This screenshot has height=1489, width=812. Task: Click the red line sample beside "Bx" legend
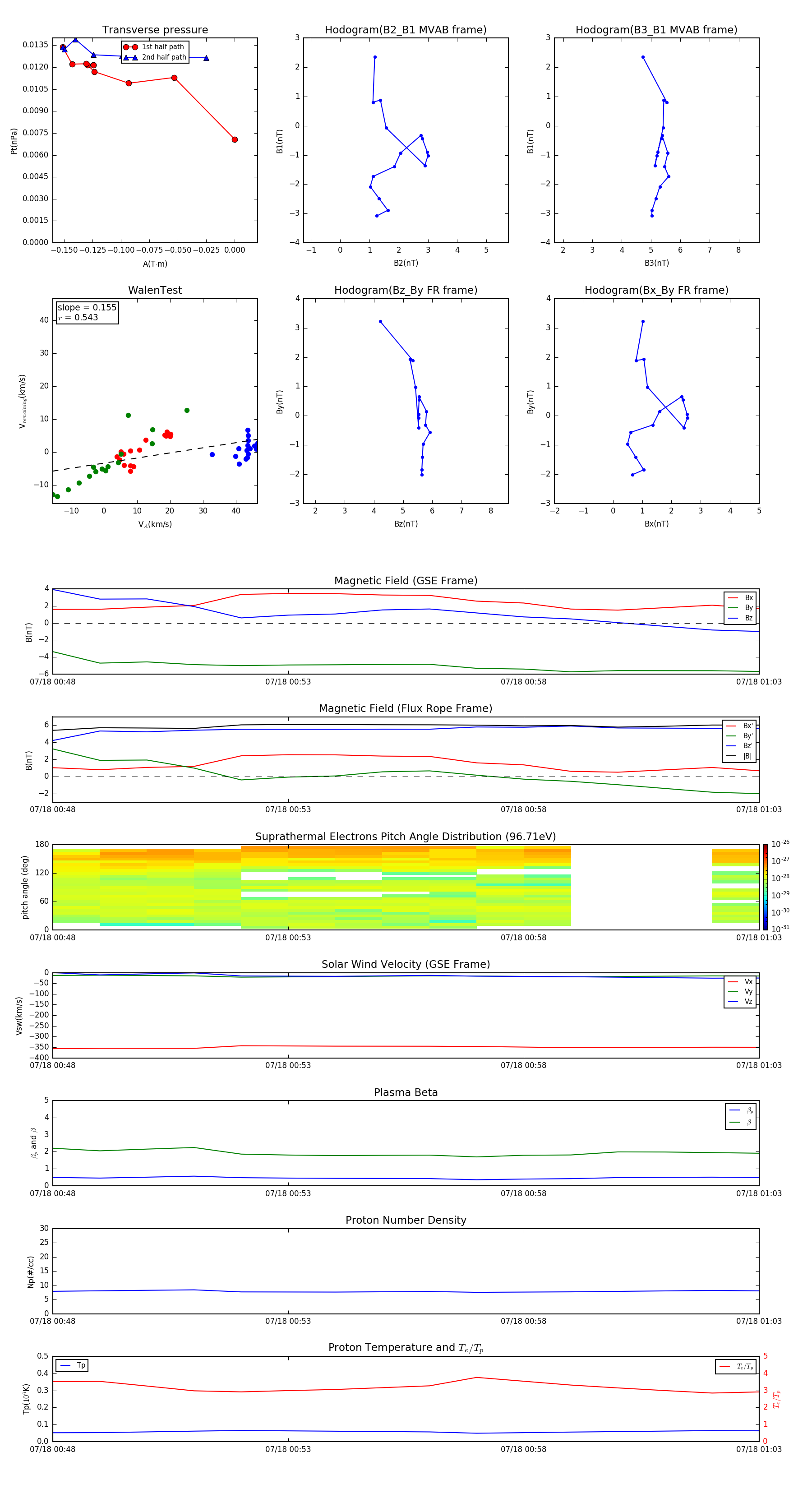[x=734, y=598]
